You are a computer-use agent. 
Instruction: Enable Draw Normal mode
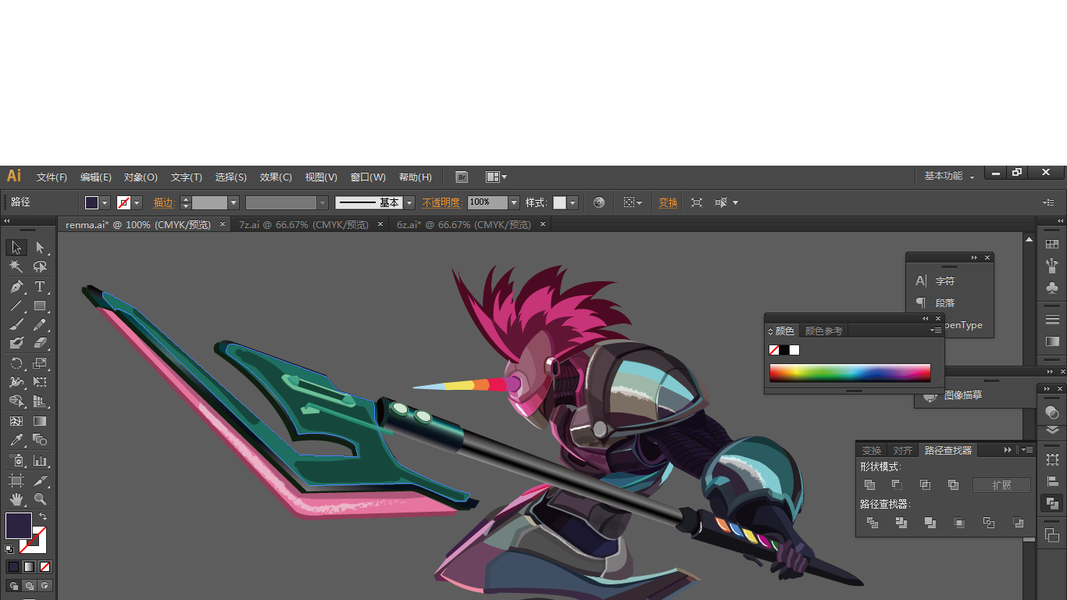coord(14,586)
